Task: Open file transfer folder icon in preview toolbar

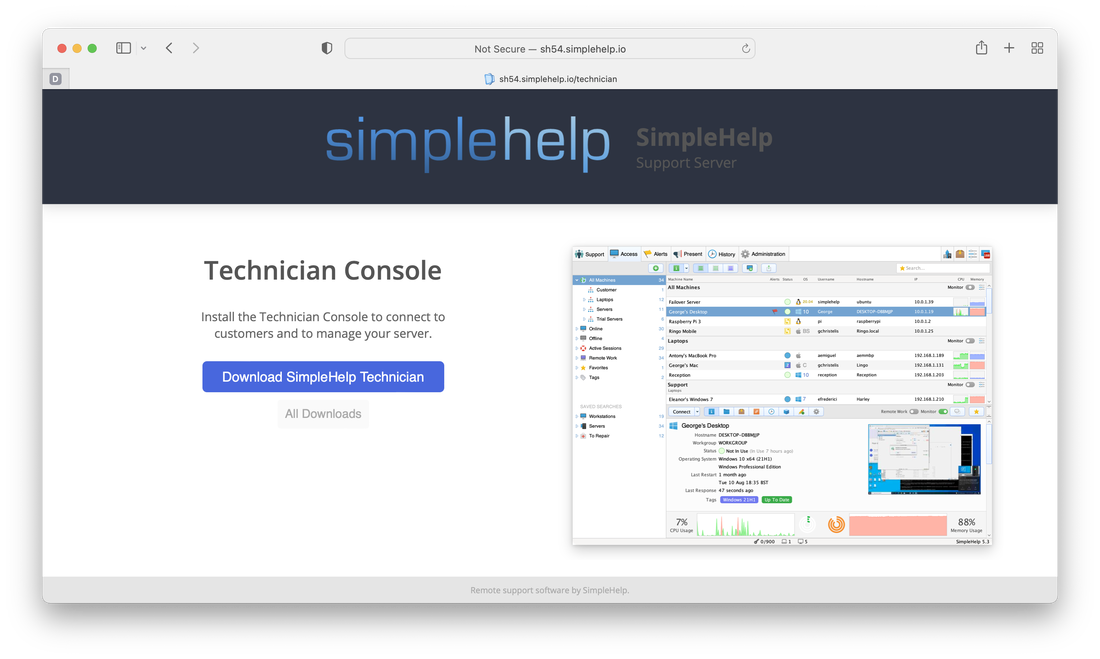Action: pos(726,412)
